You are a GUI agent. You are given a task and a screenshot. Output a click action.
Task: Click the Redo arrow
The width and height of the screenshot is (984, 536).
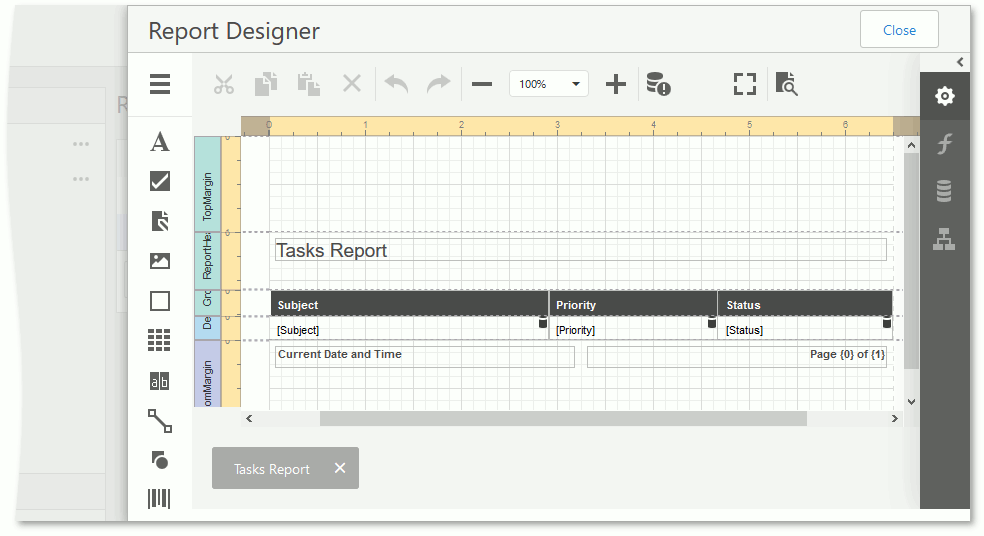coord(439,84)
